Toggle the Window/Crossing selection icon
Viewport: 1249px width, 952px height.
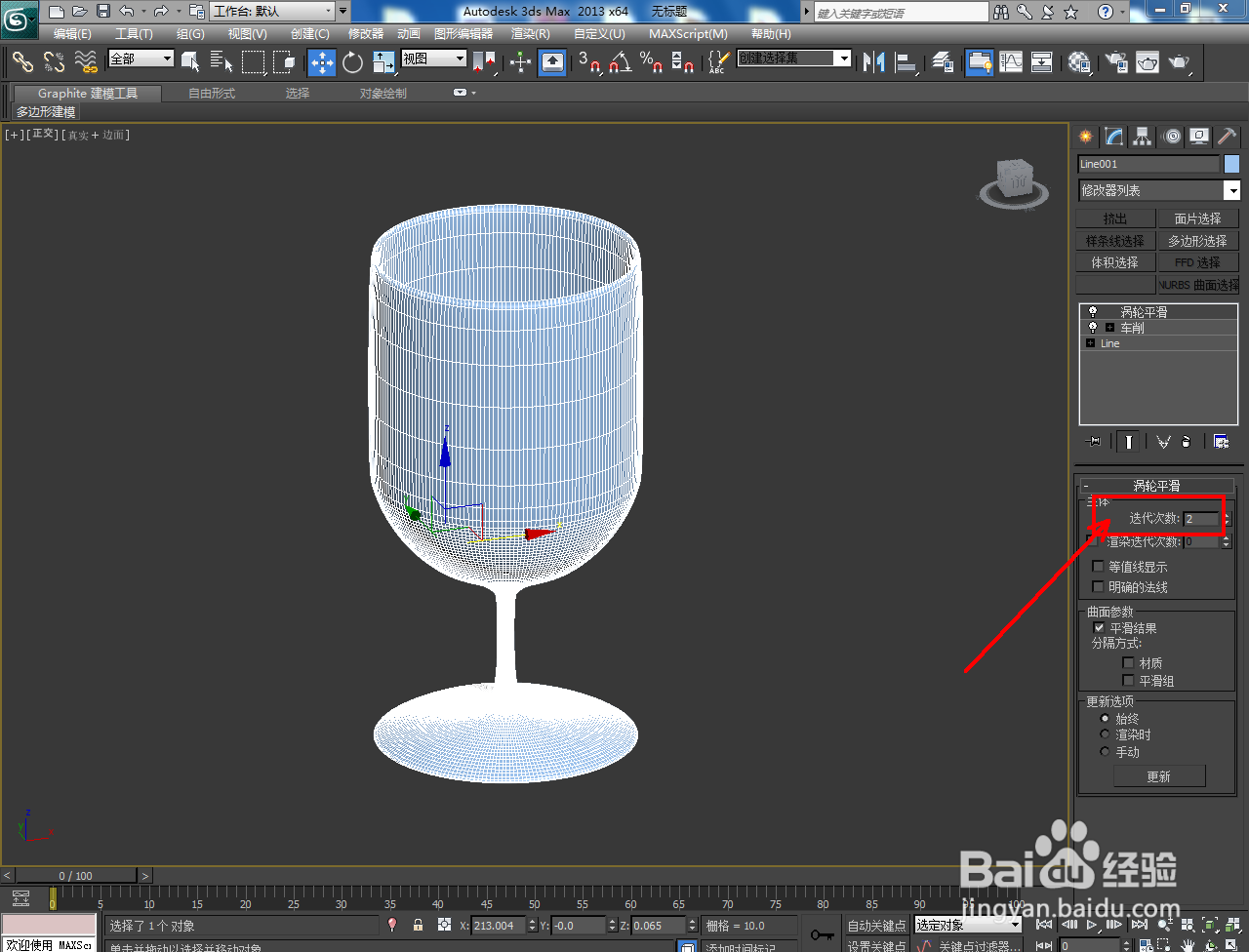[x=285, y=62]
